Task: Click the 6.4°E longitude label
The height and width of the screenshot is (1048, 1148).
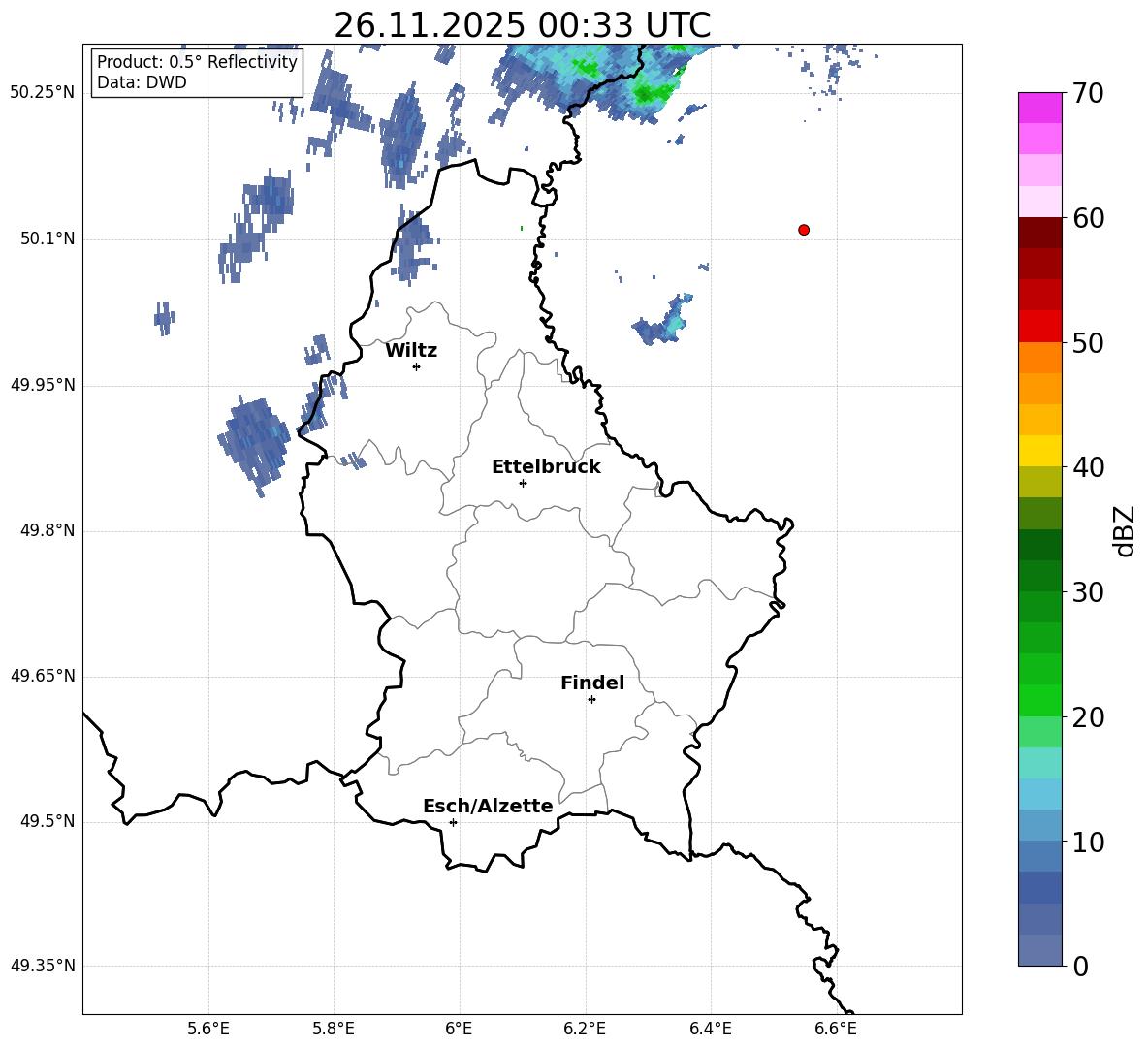Action: [x=710, y=1029]
